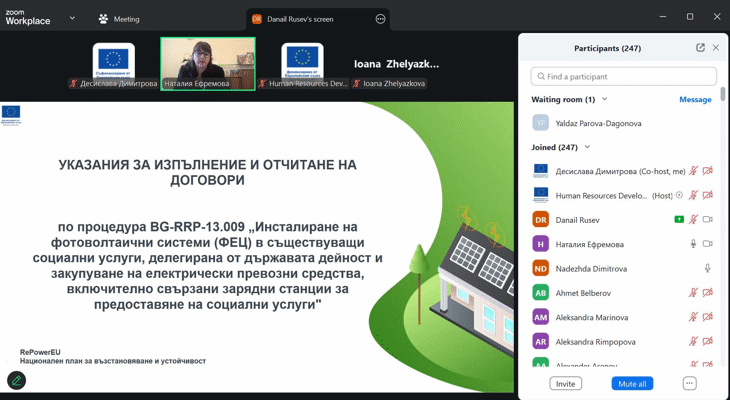The height and width of the screenshot is (400, 730).
Task: Close the Participants panel
Action: coord(716,47)
